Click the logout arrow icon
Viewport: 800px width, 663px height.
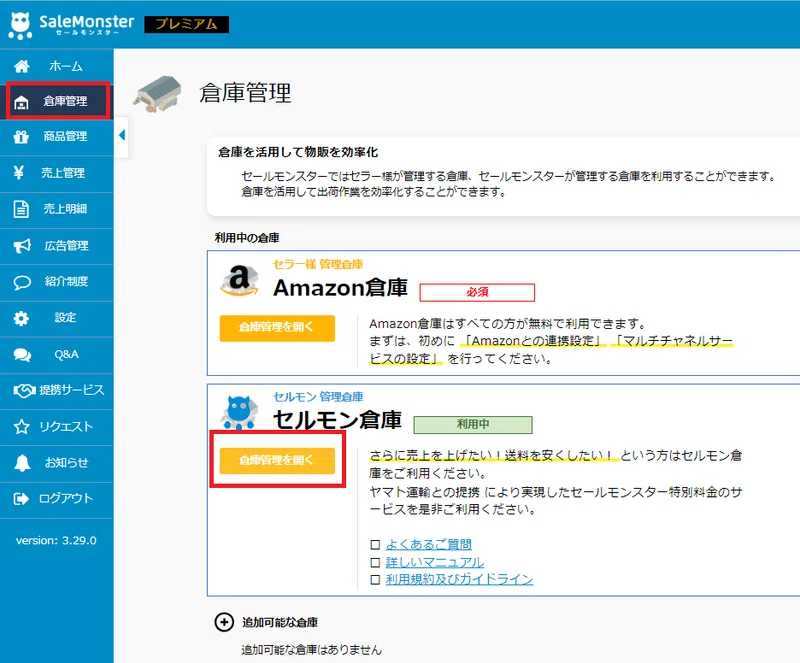[x=21, y=499]
